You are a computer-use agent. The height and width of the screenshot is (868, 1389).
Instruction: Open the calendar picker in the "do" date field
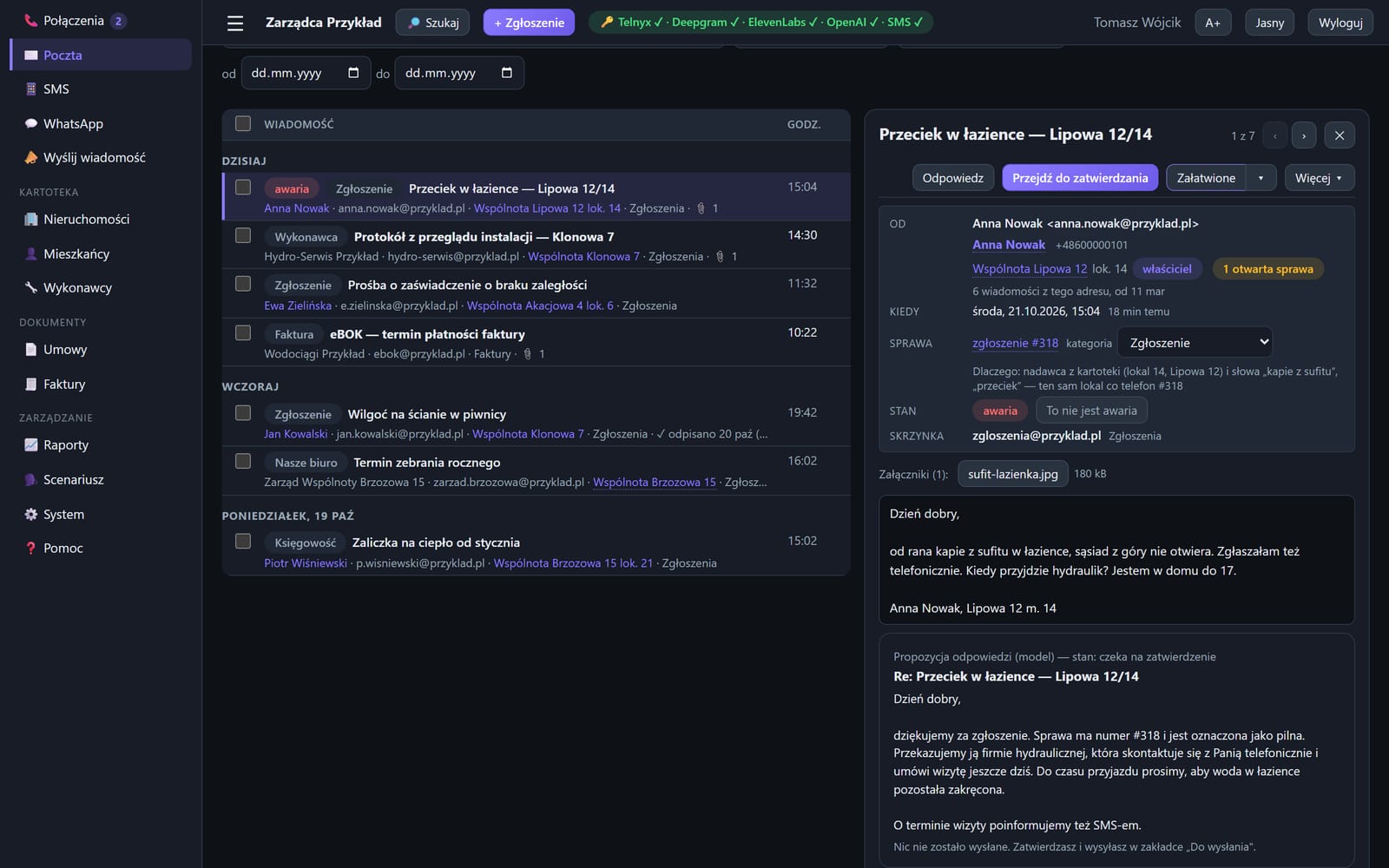click(x=507, y=73)
